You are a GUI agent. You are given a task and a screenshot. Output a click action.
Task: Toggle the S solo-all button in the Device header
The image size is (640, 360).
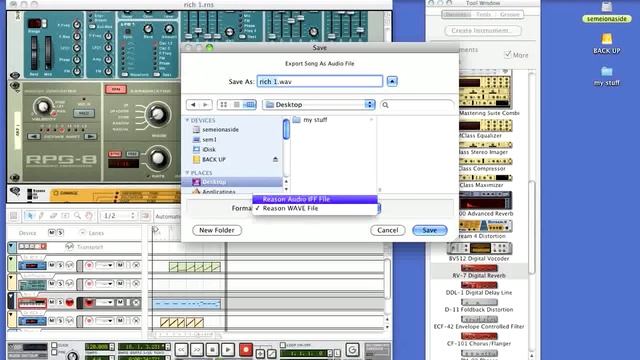(60, 233)
